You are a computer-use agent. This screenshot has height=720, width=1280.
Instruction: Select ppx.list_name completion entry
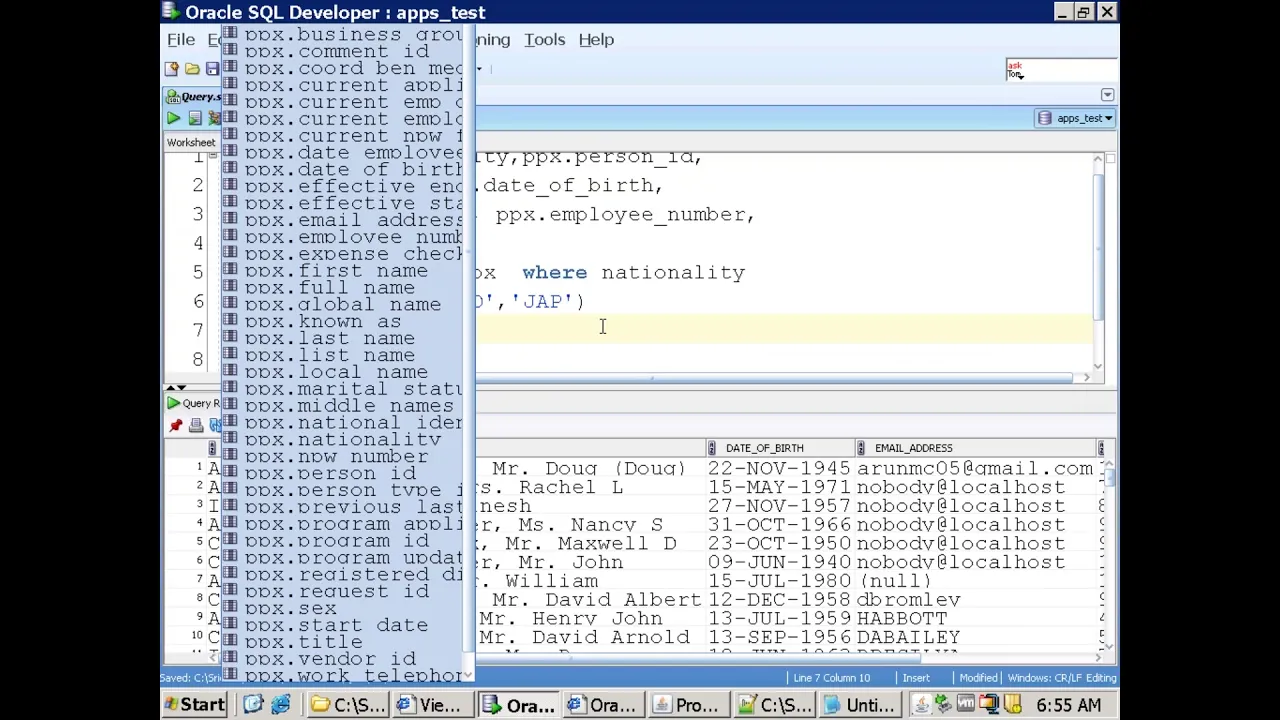pyautogui.click(x=343, y=355)
